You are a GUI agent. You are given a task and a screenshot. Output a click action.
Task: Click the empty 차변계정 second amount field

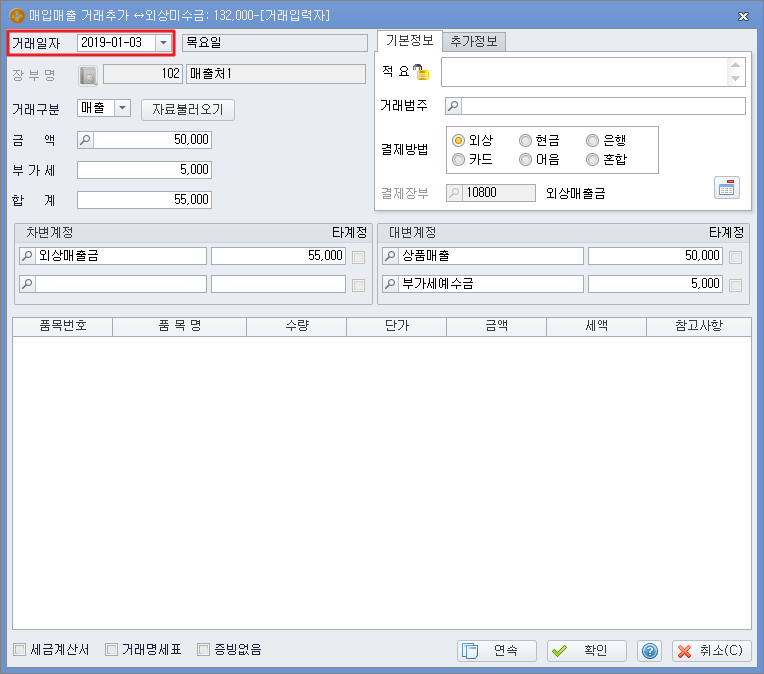[x=278, y=284]
